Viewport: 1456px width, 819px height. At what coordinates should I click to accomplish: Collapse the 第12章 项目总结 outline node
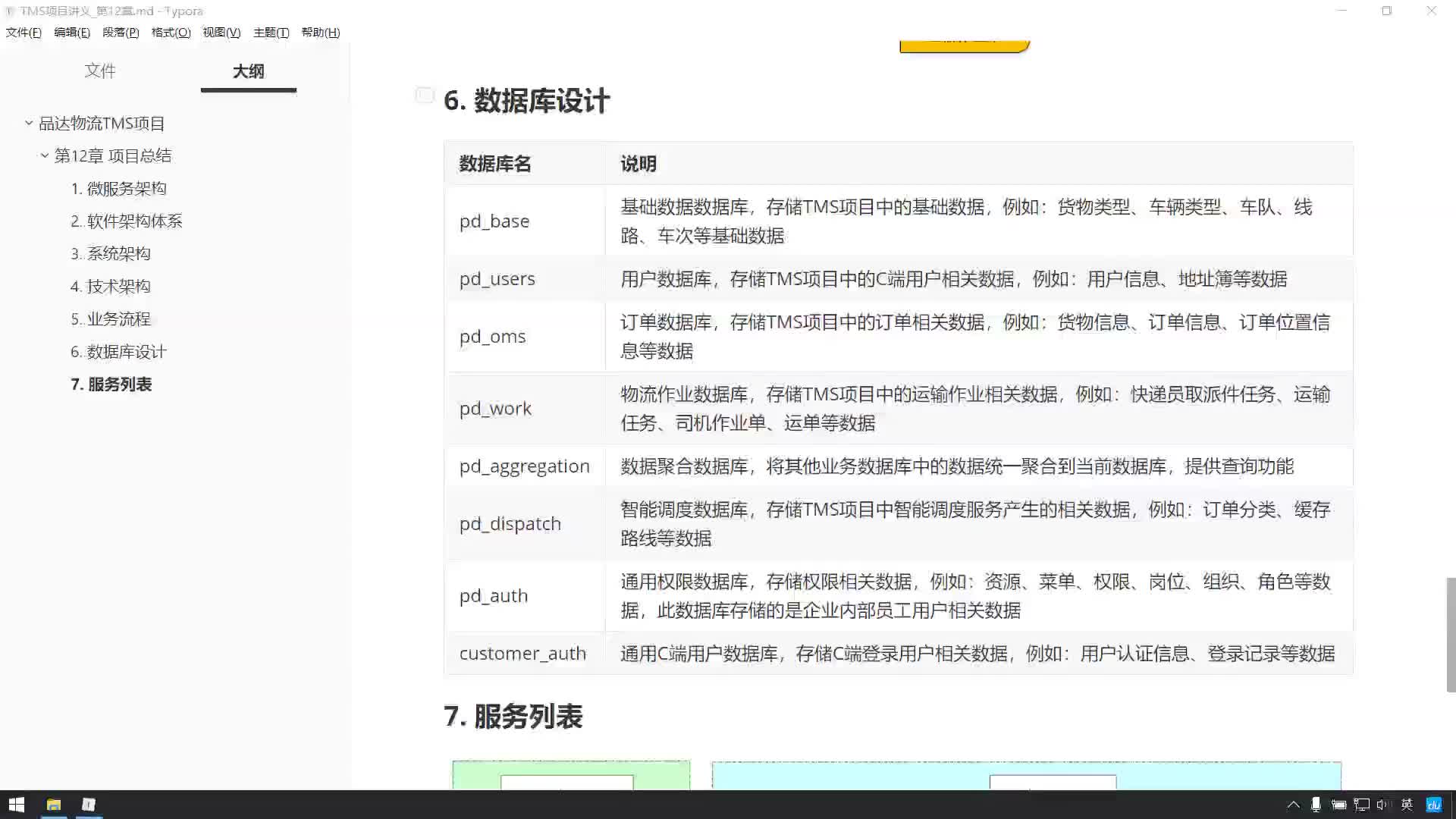pos(44,155)
